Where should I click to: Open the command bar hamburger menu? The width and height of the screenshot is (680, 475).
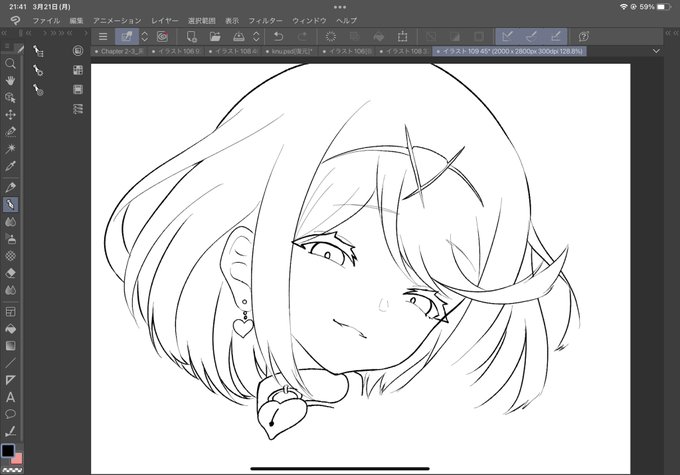tap(103, 36)
